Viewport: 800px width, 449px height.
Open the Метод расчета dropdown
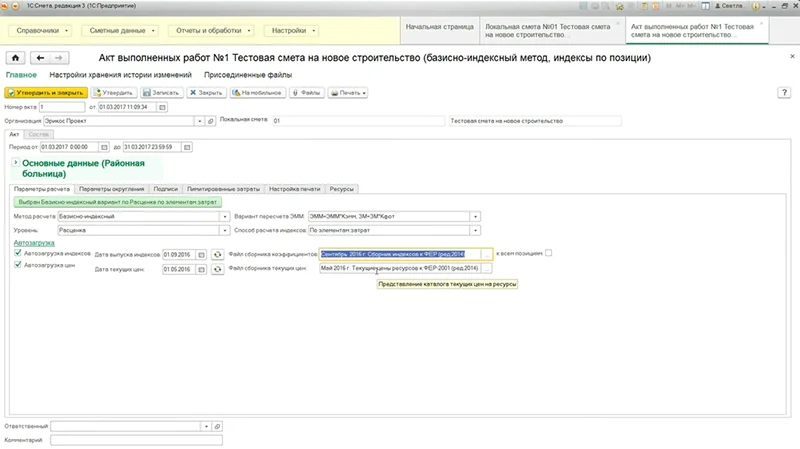(x=224, y=216)
